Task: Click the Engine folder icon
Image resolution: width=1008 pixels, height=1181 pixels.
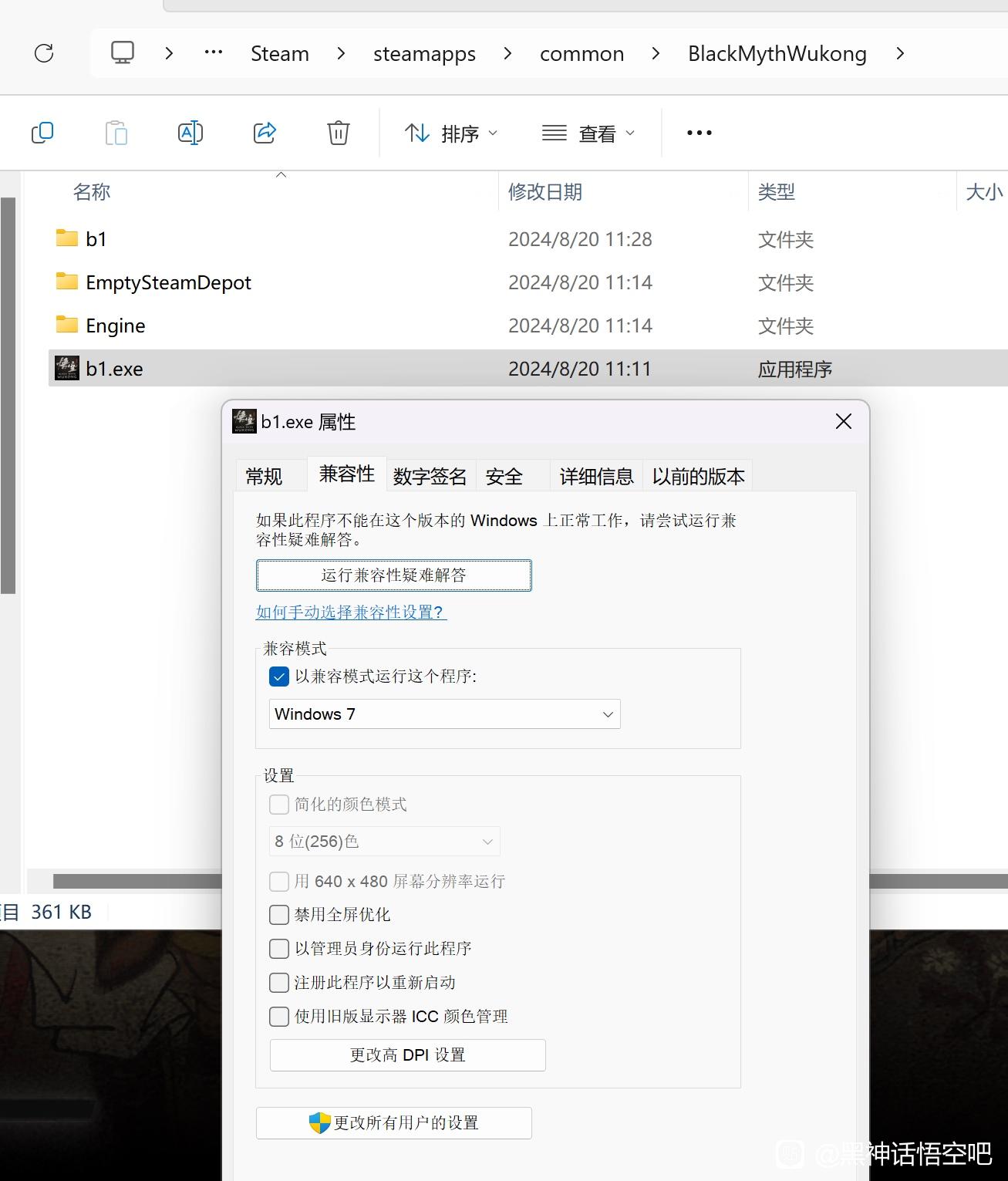Action: click(67, 324)
